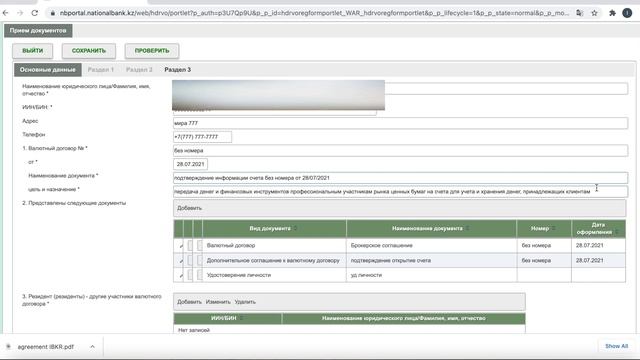Select Брокерское соглашение table cell
Screen dimensions: 640x360
coord(431,245)
